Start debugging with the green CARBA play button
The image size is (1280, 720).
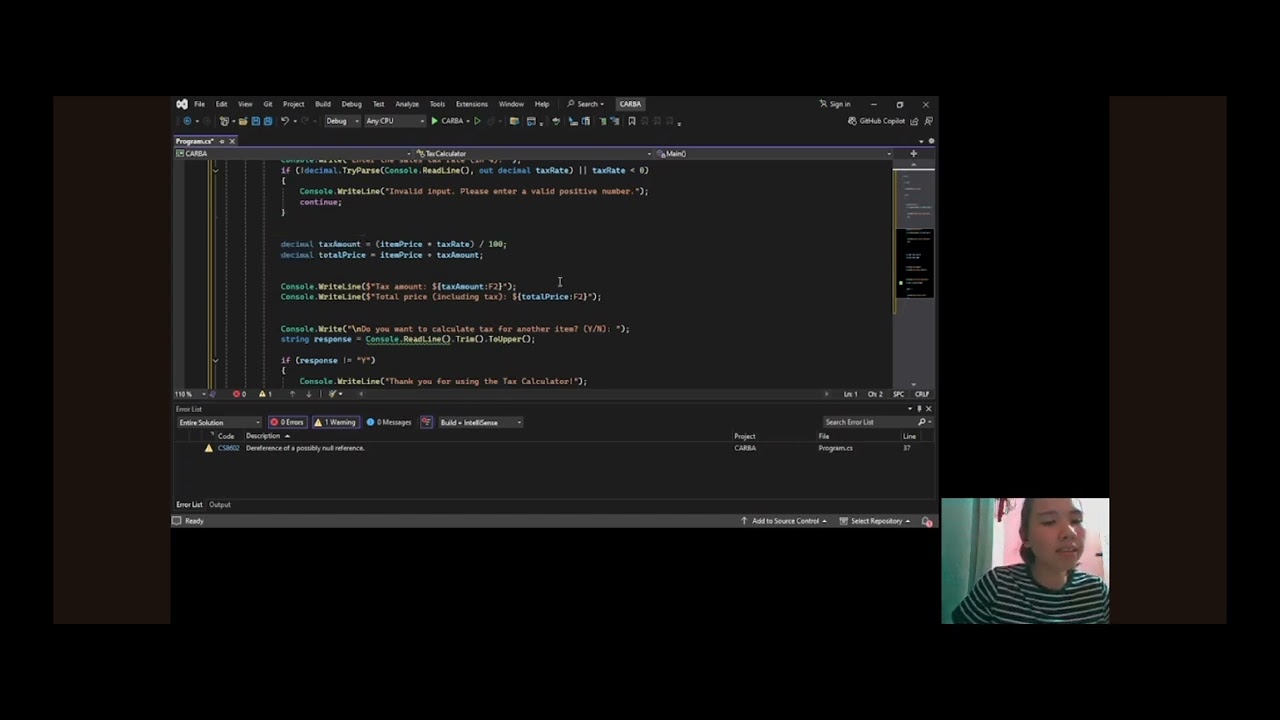tap(447, 121)
